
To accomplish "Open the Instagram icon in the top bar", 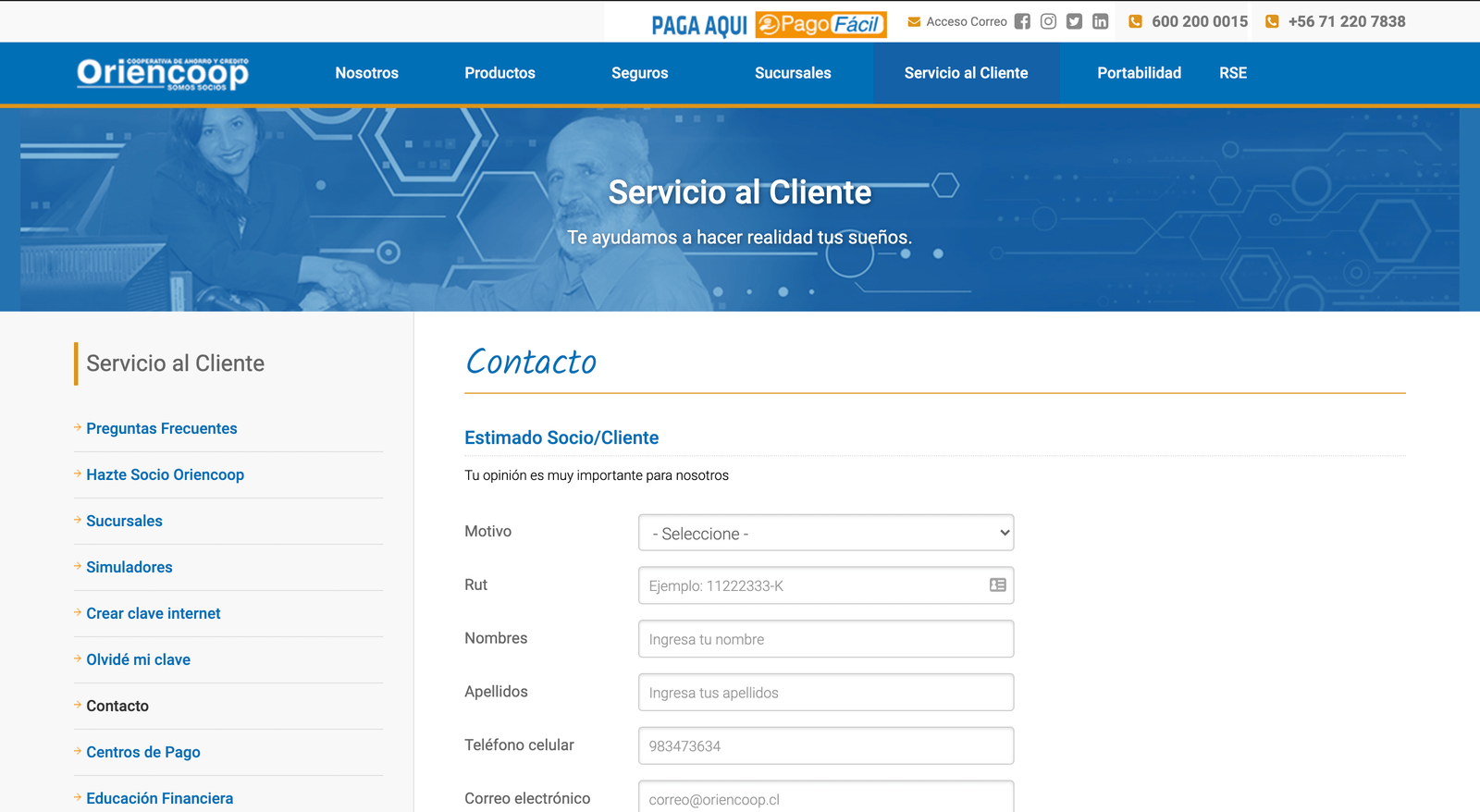I will coord(1048,21).
